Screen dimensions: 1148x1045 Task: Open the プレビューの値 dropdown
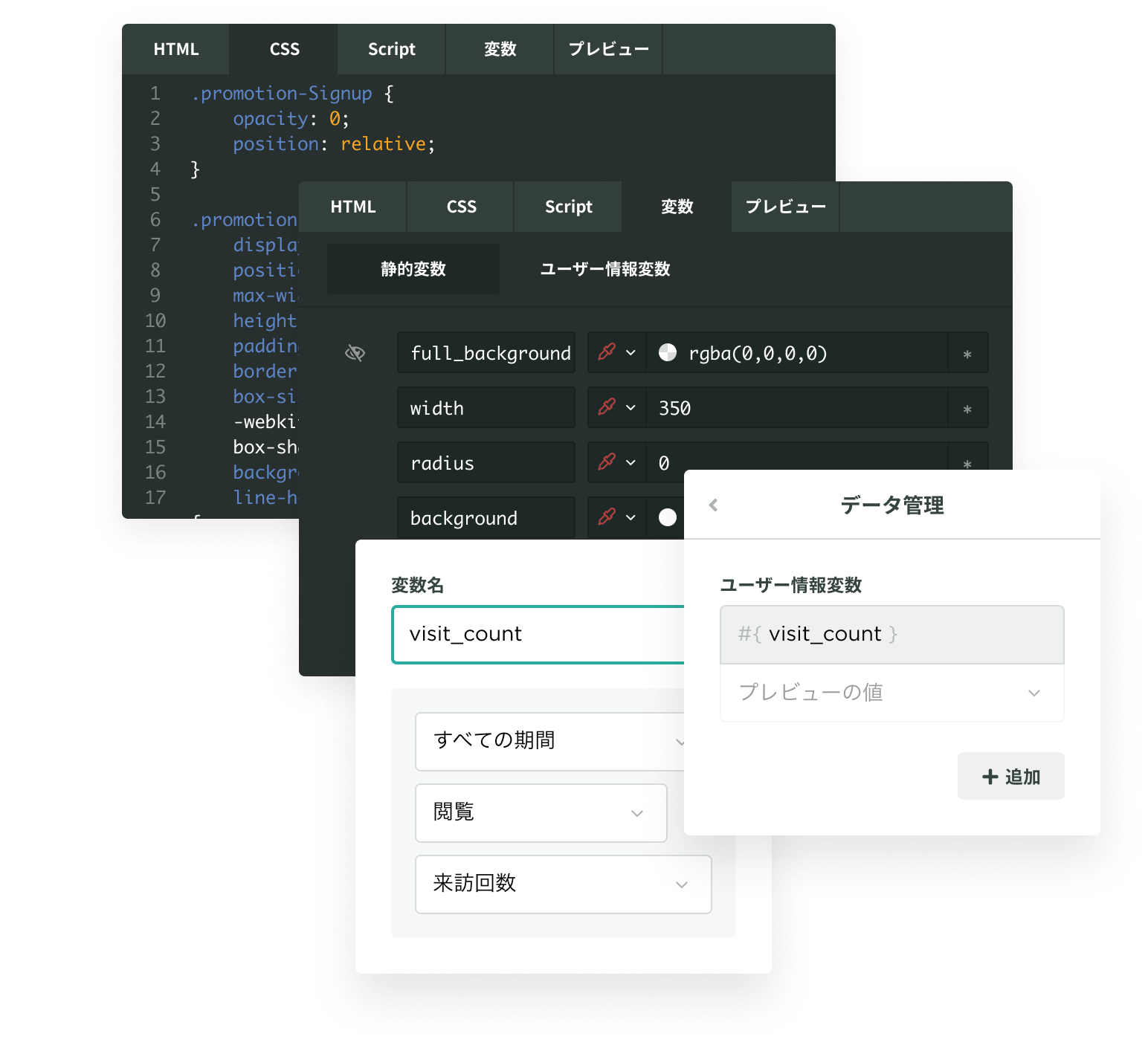(891, 692)
